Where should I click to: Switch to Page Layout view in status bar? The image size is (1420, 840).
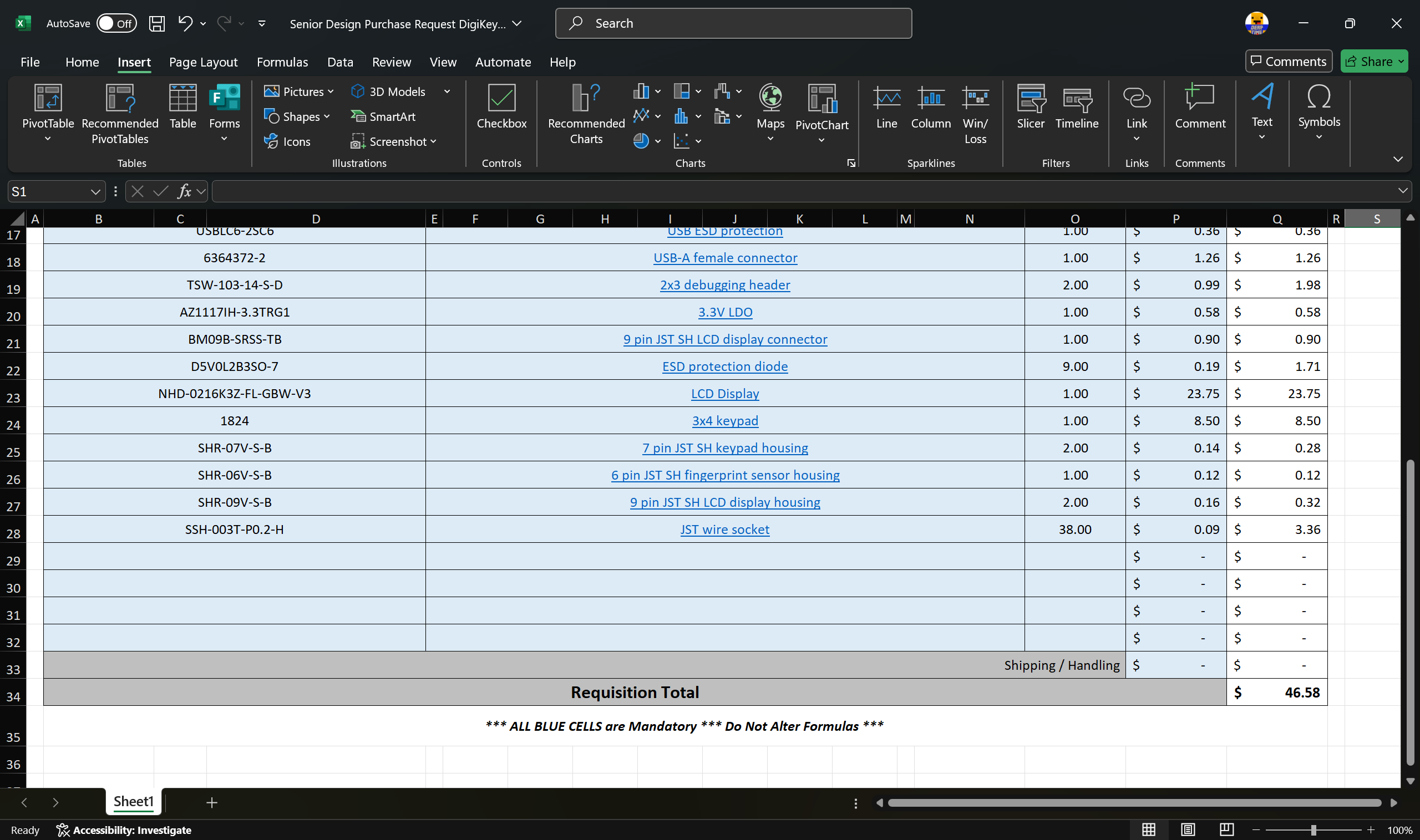(1187, 830)
